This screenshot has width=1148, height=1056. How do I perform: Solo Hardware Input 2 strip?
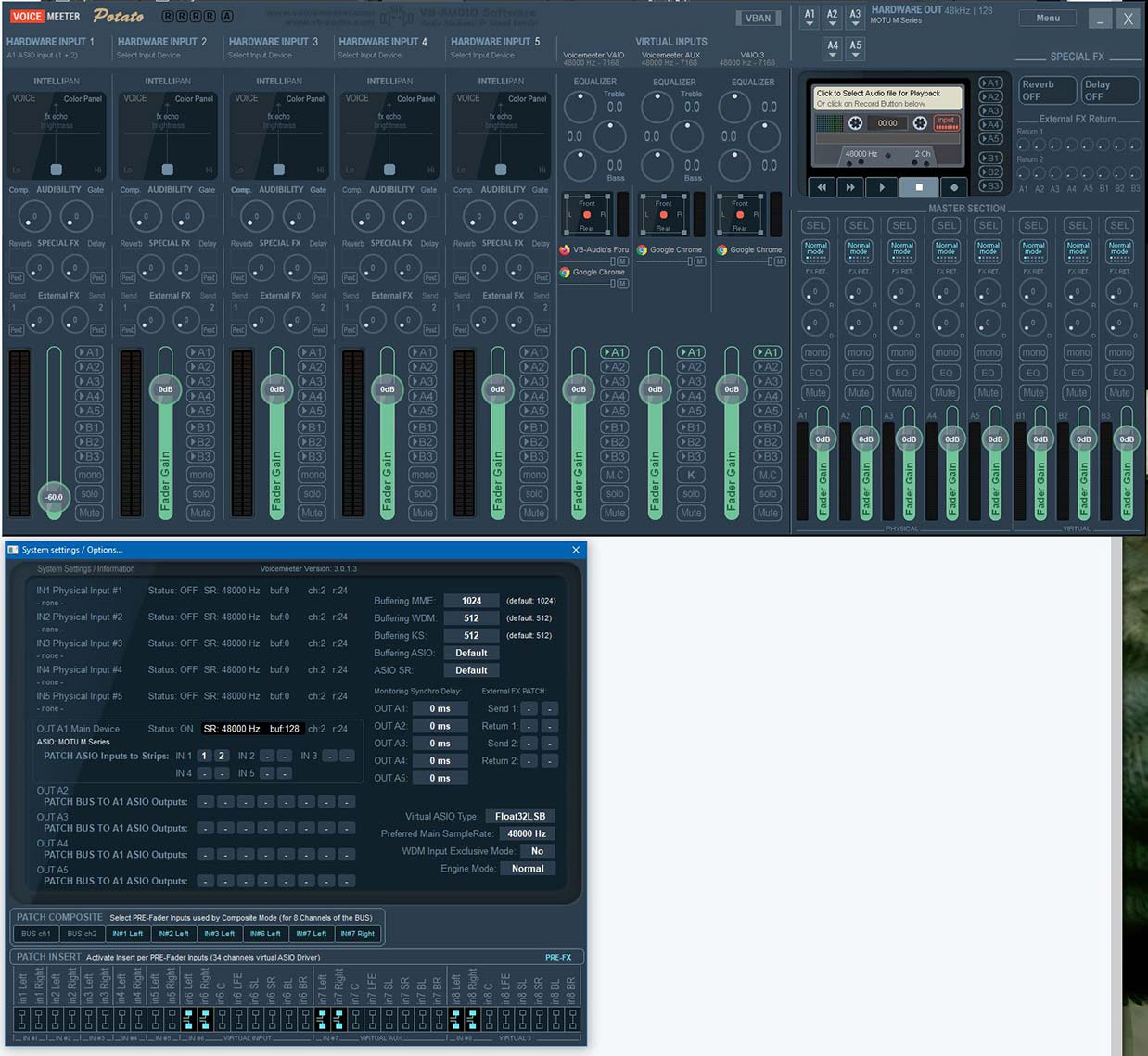201,493
